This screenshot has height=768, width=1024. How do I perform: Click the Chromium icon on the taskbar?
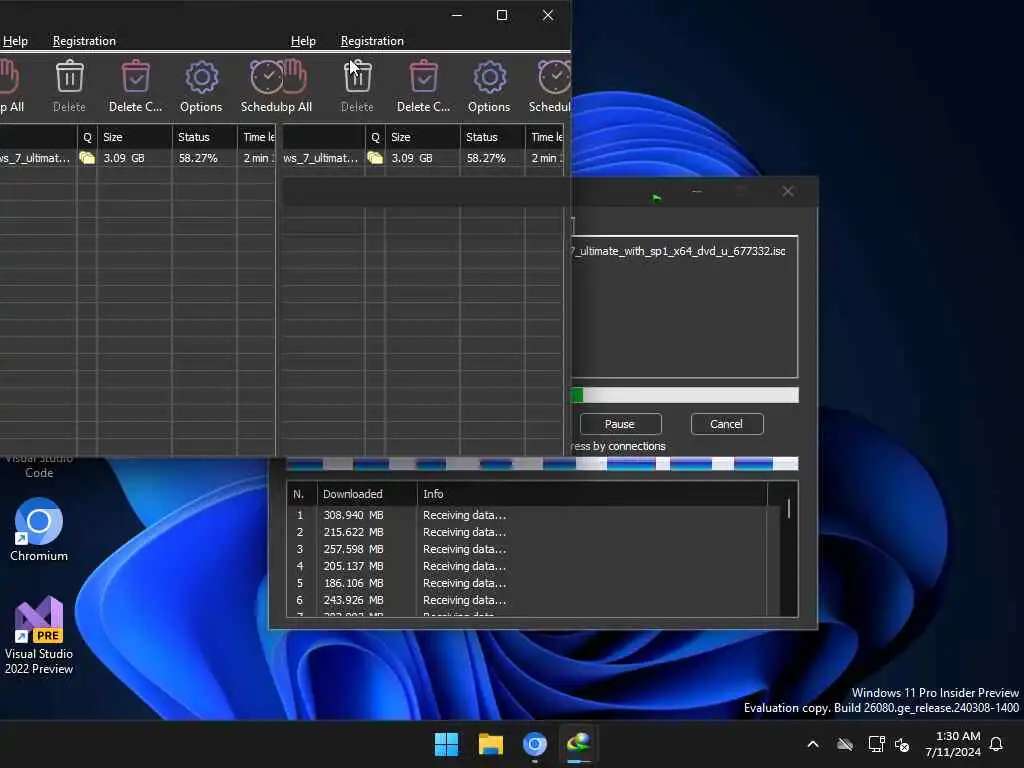pos(534,744)
